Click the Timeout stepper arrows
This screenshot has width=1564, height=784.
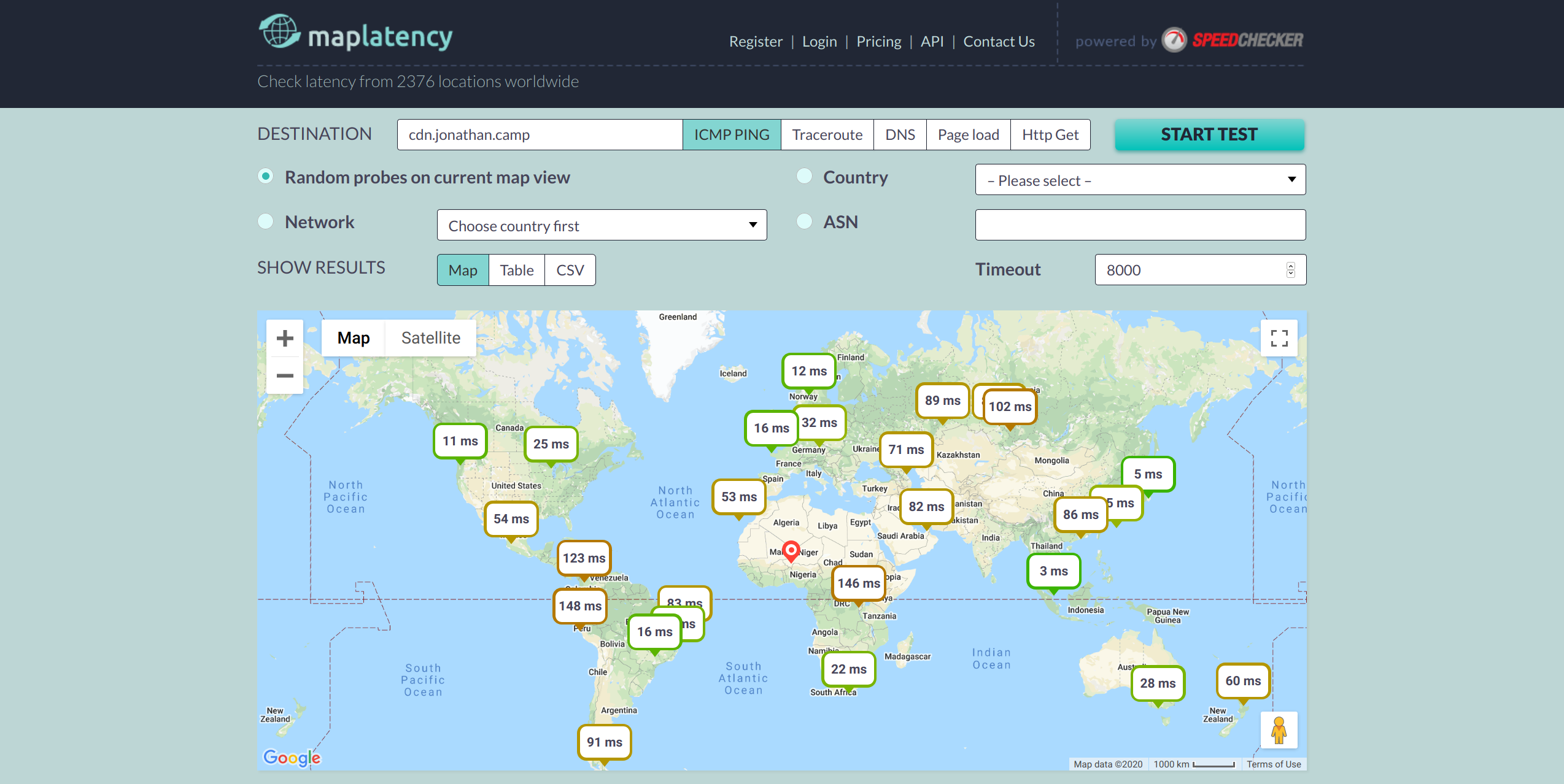point(1290,270)
